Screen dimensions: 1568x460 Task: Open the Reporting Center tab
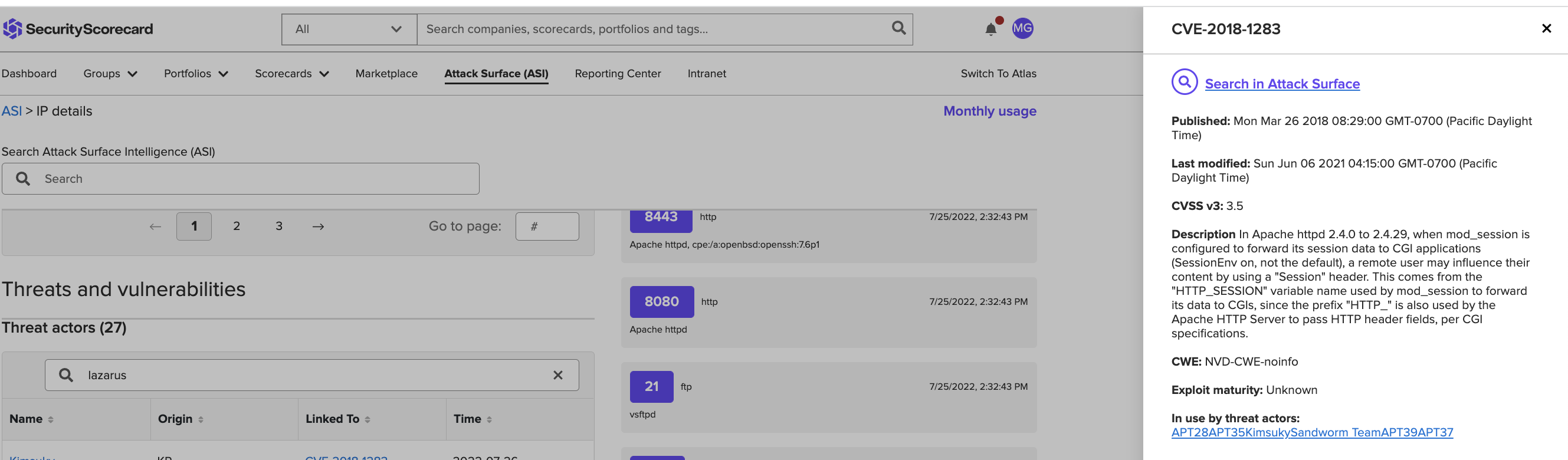coord(618,74)
